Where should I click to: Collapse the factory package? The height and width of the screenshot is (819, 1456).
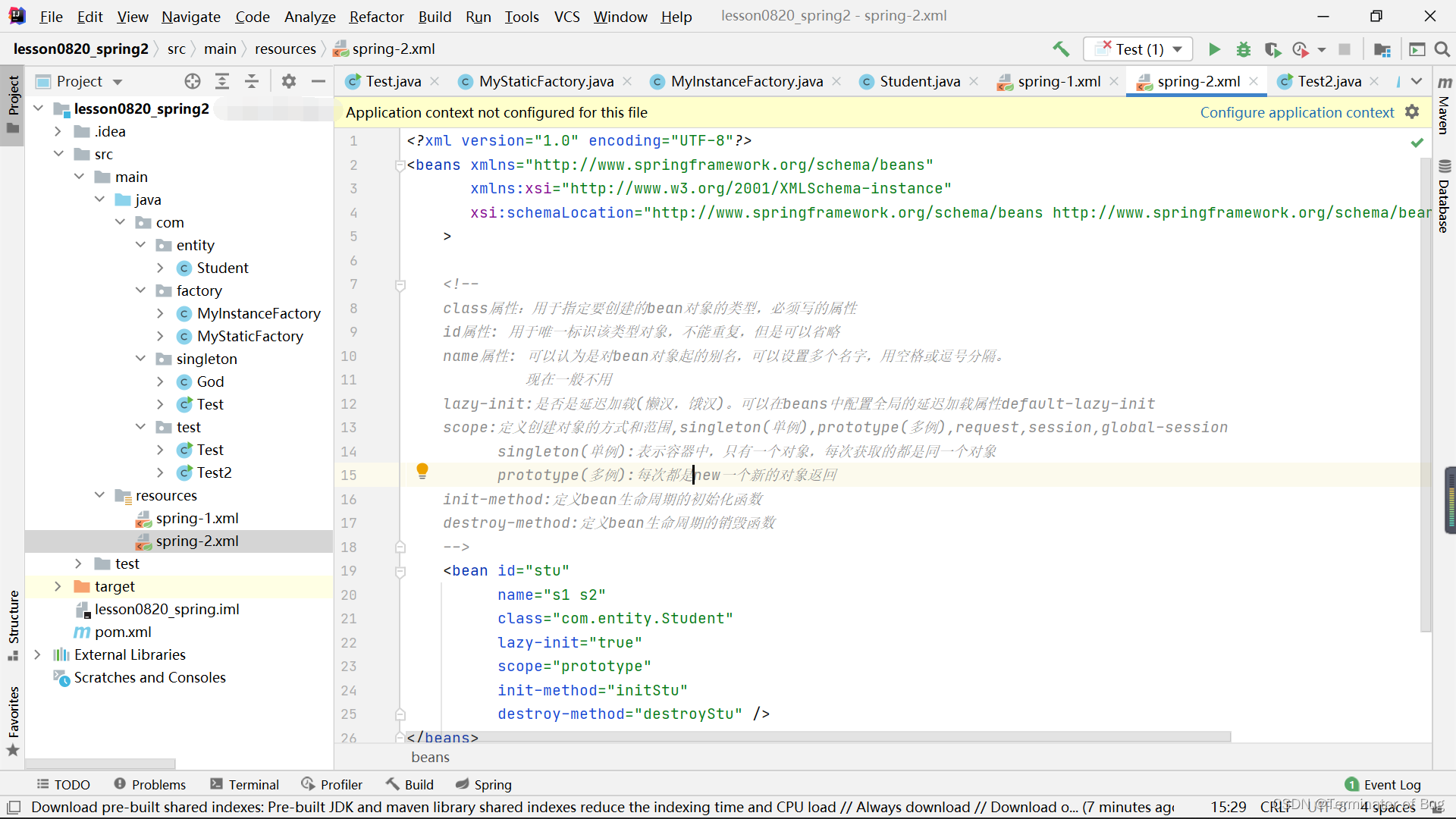140,290
